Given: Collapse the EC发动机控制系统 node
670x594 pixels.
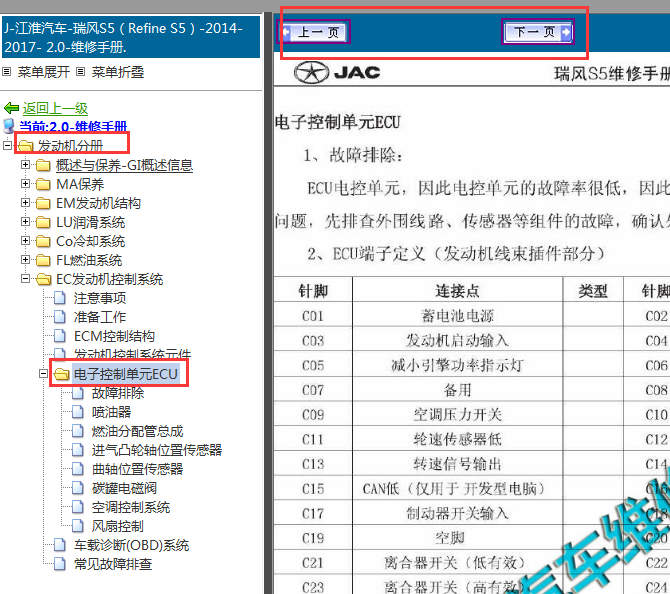Looking at the screenshot, I should click(25, 279).
